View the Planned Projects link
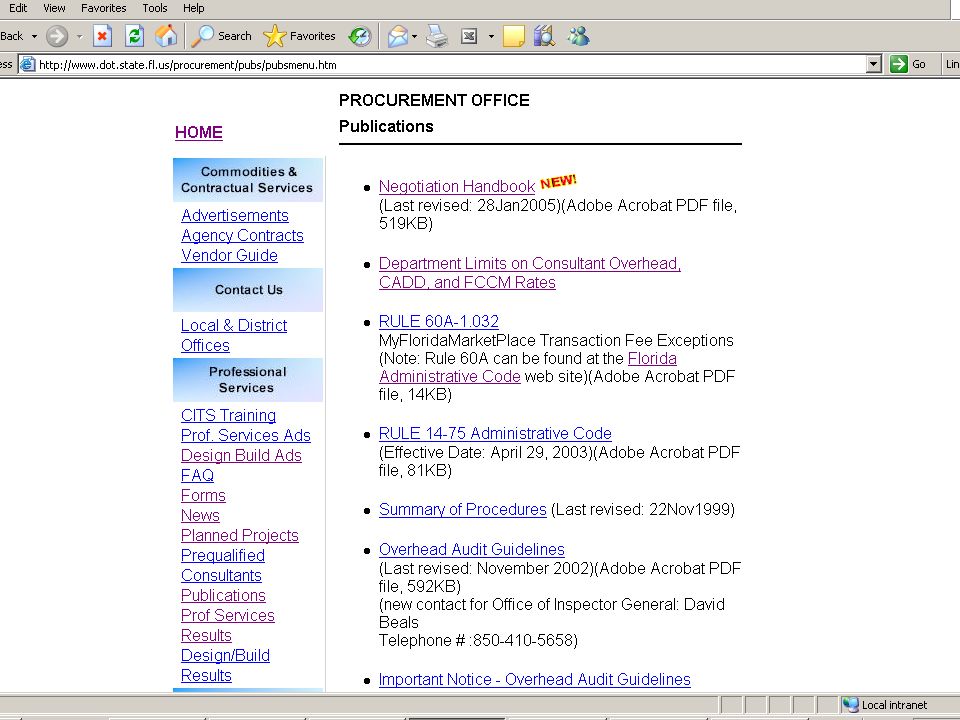Image resolution: width=960 pixels, height=720 pixels. tap(240, 535)
